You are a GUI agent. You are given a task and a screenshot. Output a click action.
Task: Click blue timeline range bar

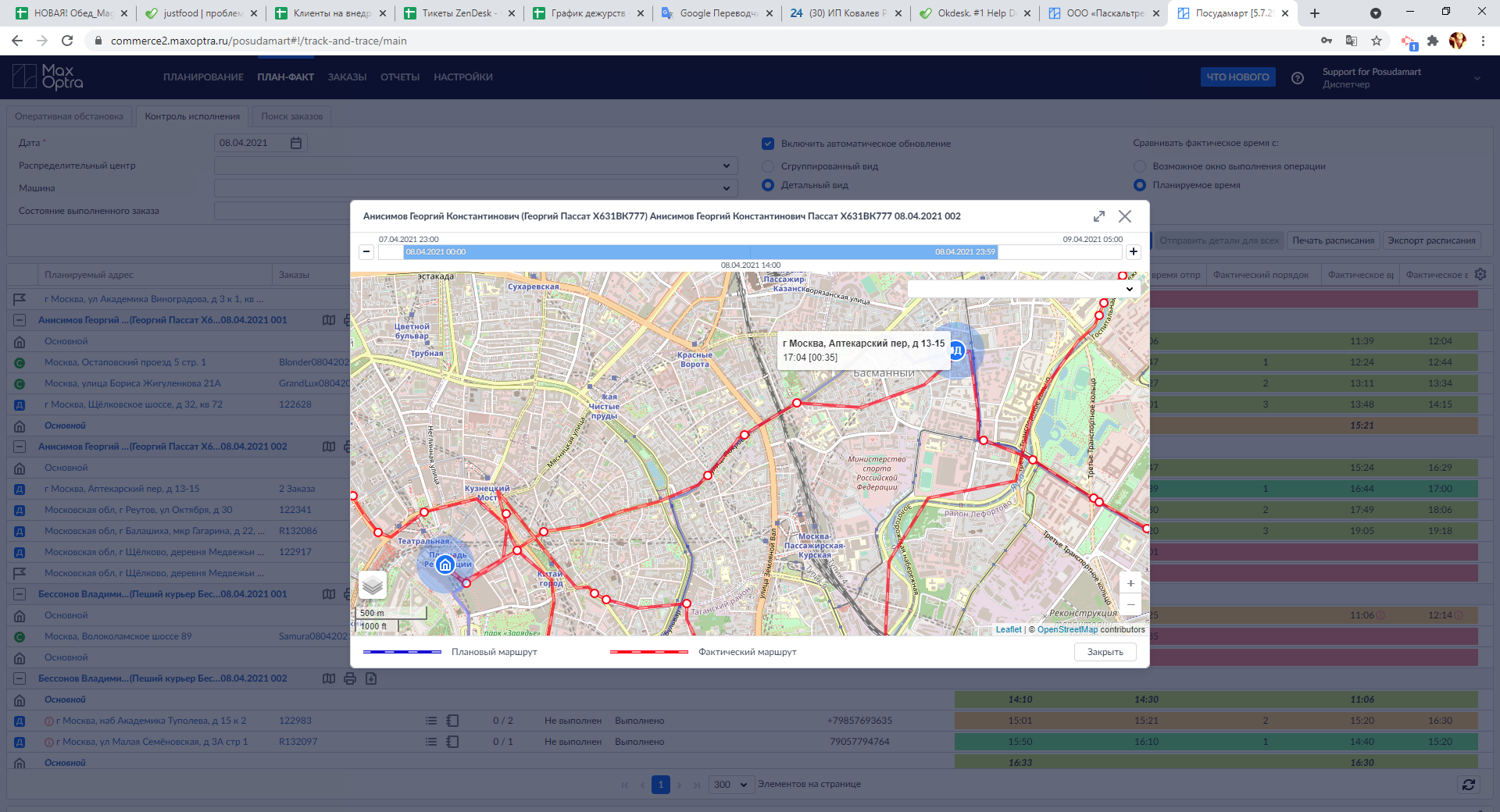(x=701, y=251)
